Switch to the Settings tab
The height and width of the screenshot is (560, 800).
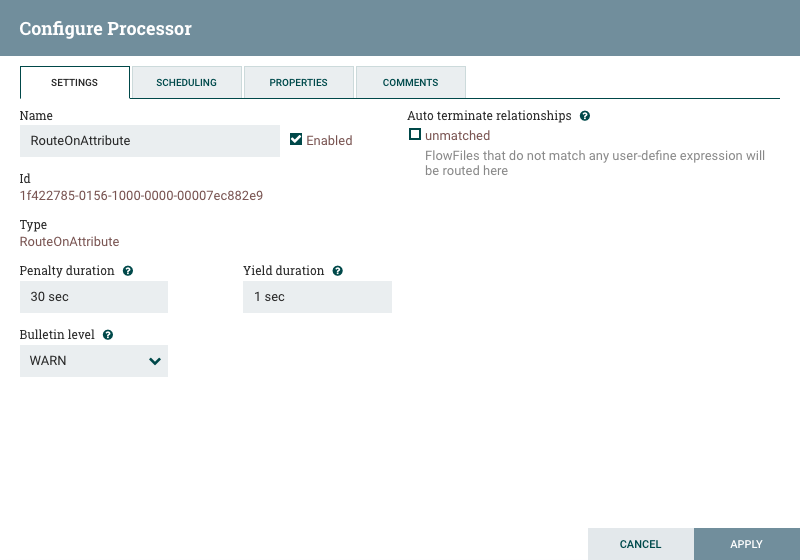(x=74, y=82)
